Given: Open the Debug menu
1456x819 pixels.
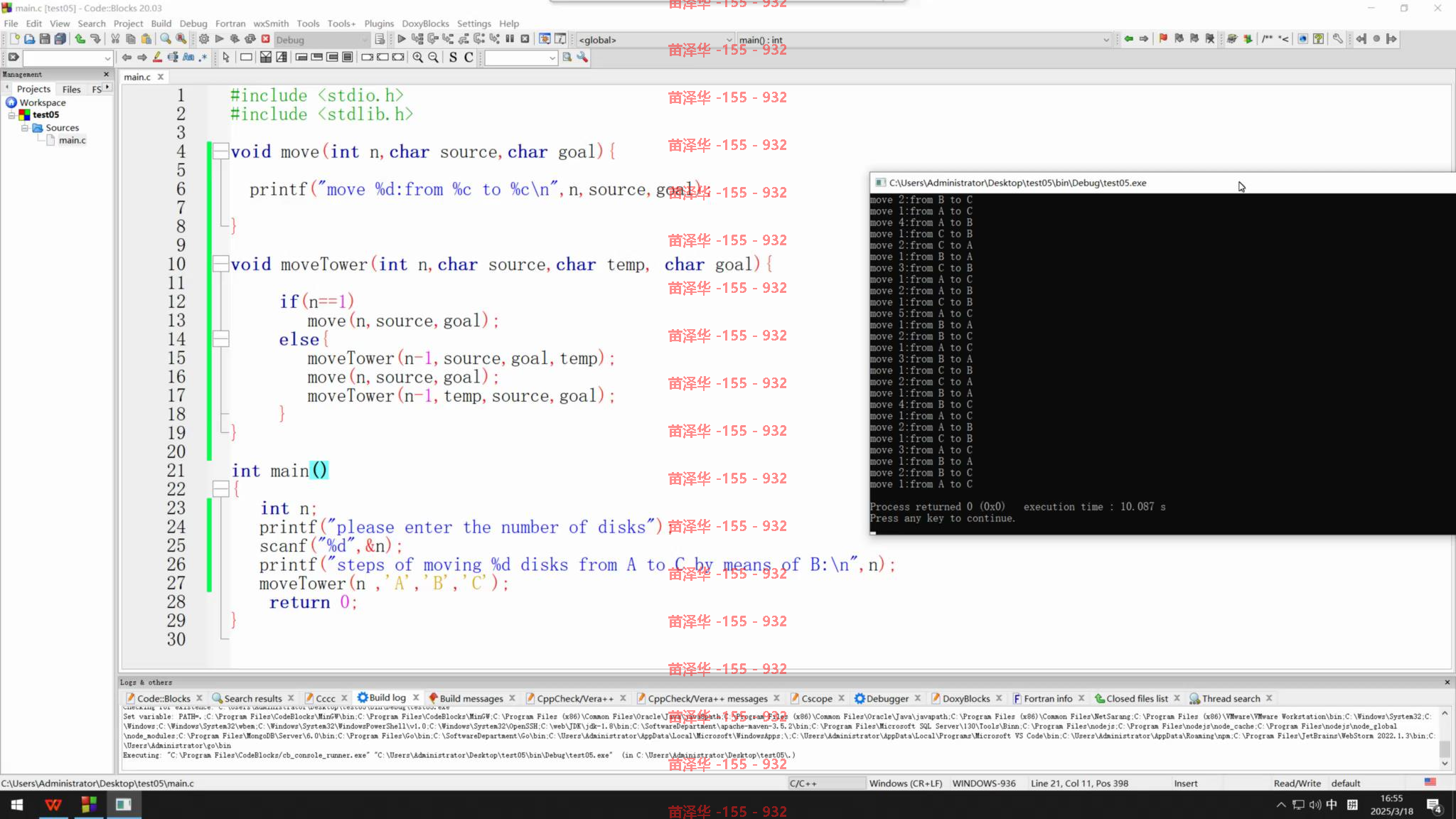Looking at the screenshot, I should tap(193, 23).
